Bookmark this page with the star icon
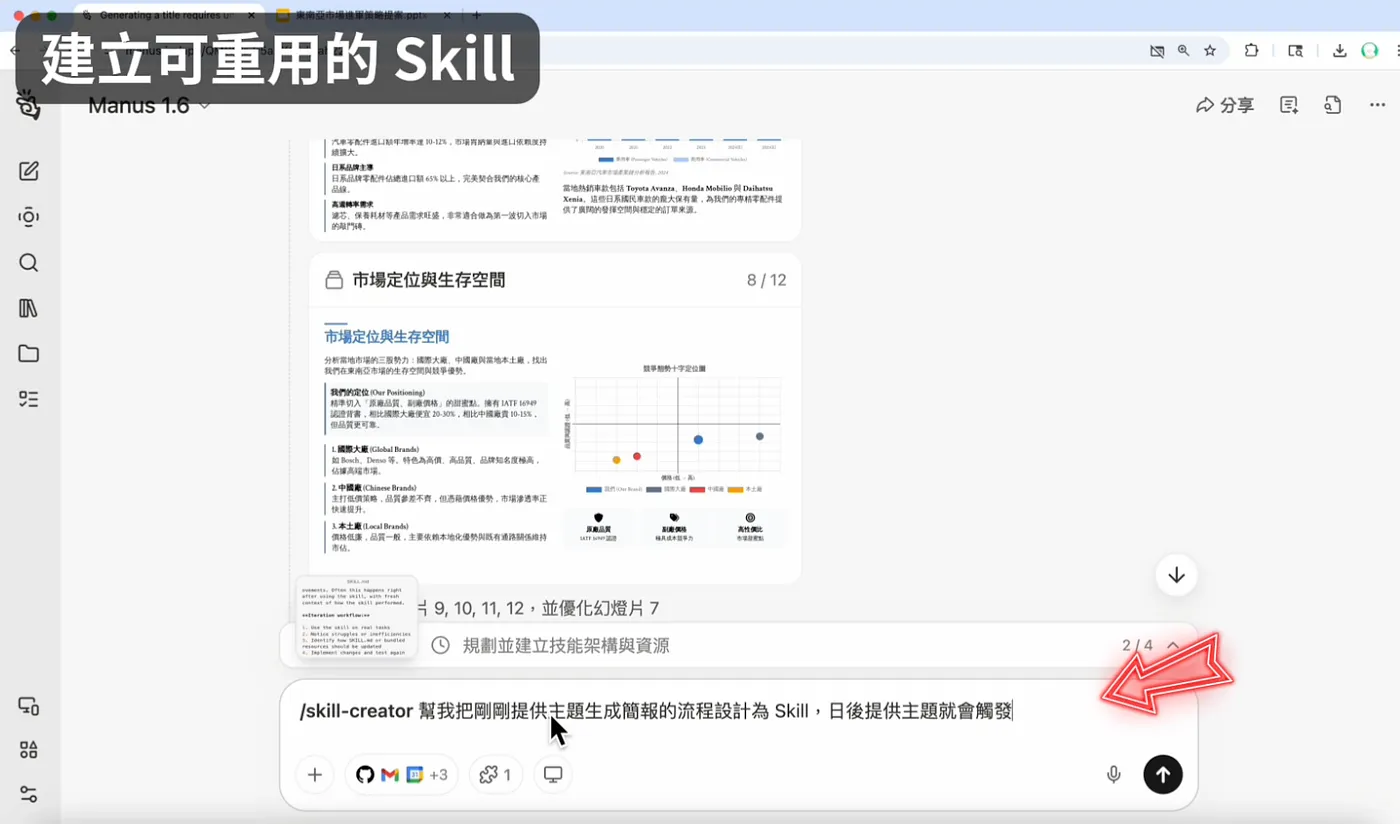Screen dimensions: 1400x824 (x=1210, y=51)
